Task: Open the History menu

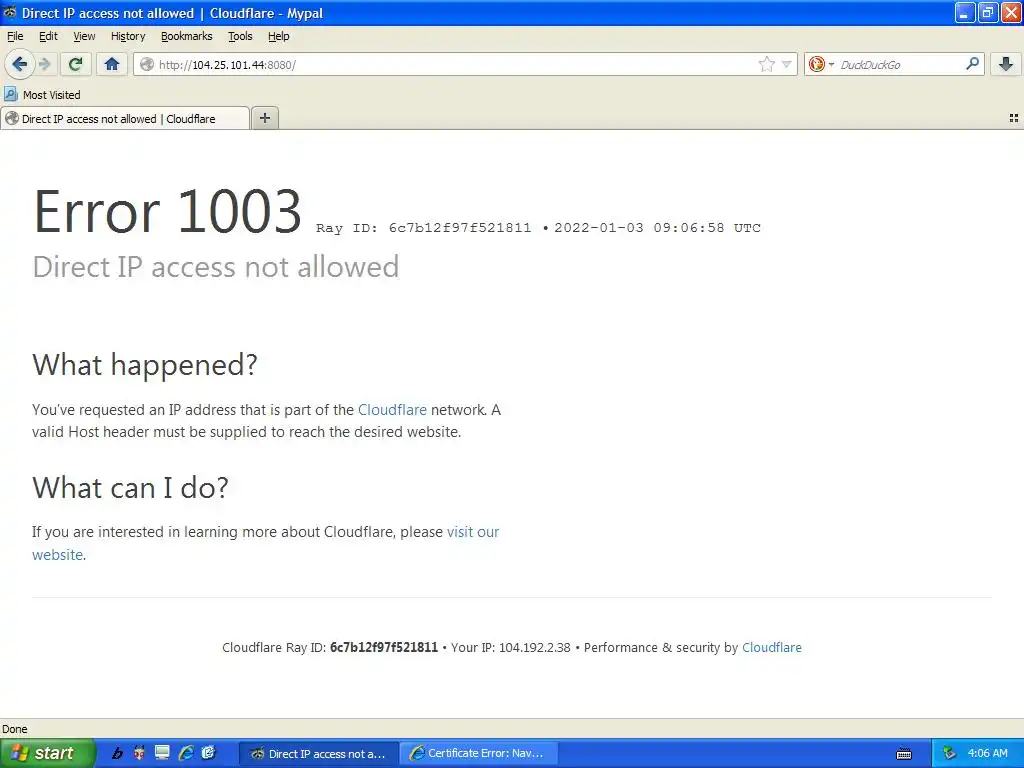Action: pyautogui.click(x=128, y=36)
